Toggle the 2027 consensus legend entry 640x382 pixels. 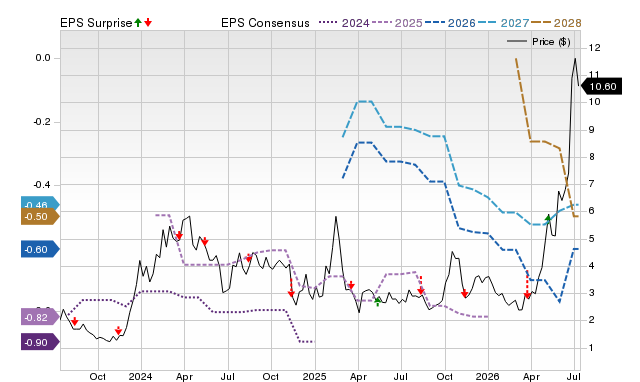coord(503,23)
